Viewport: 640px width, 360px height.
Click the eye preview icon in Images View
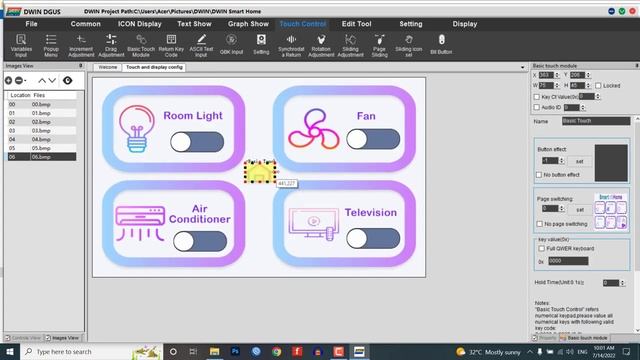tap(68, 80)
